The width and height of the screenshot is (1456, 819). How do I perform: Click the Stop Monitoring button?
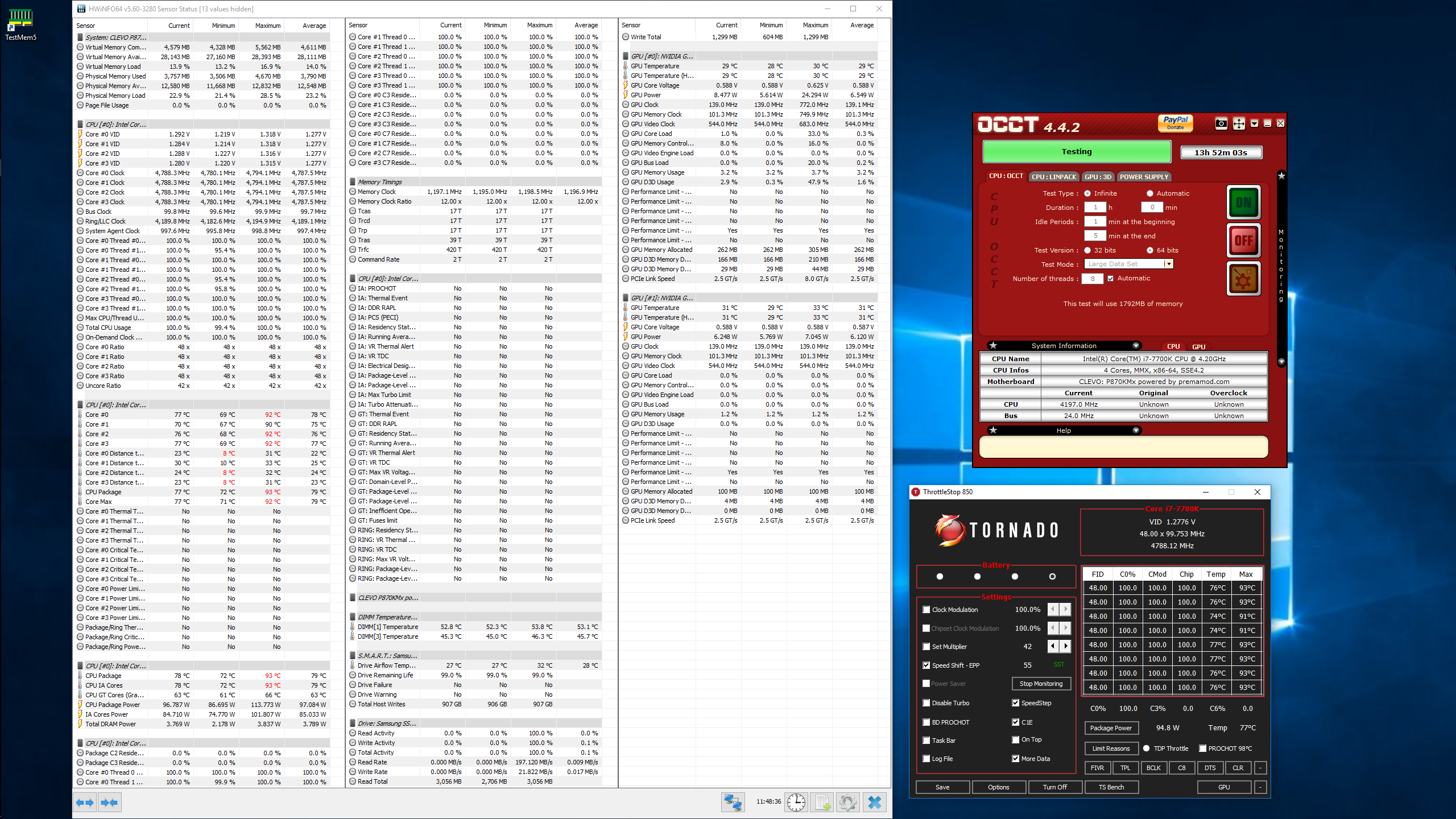click(x=1041, y=684)
